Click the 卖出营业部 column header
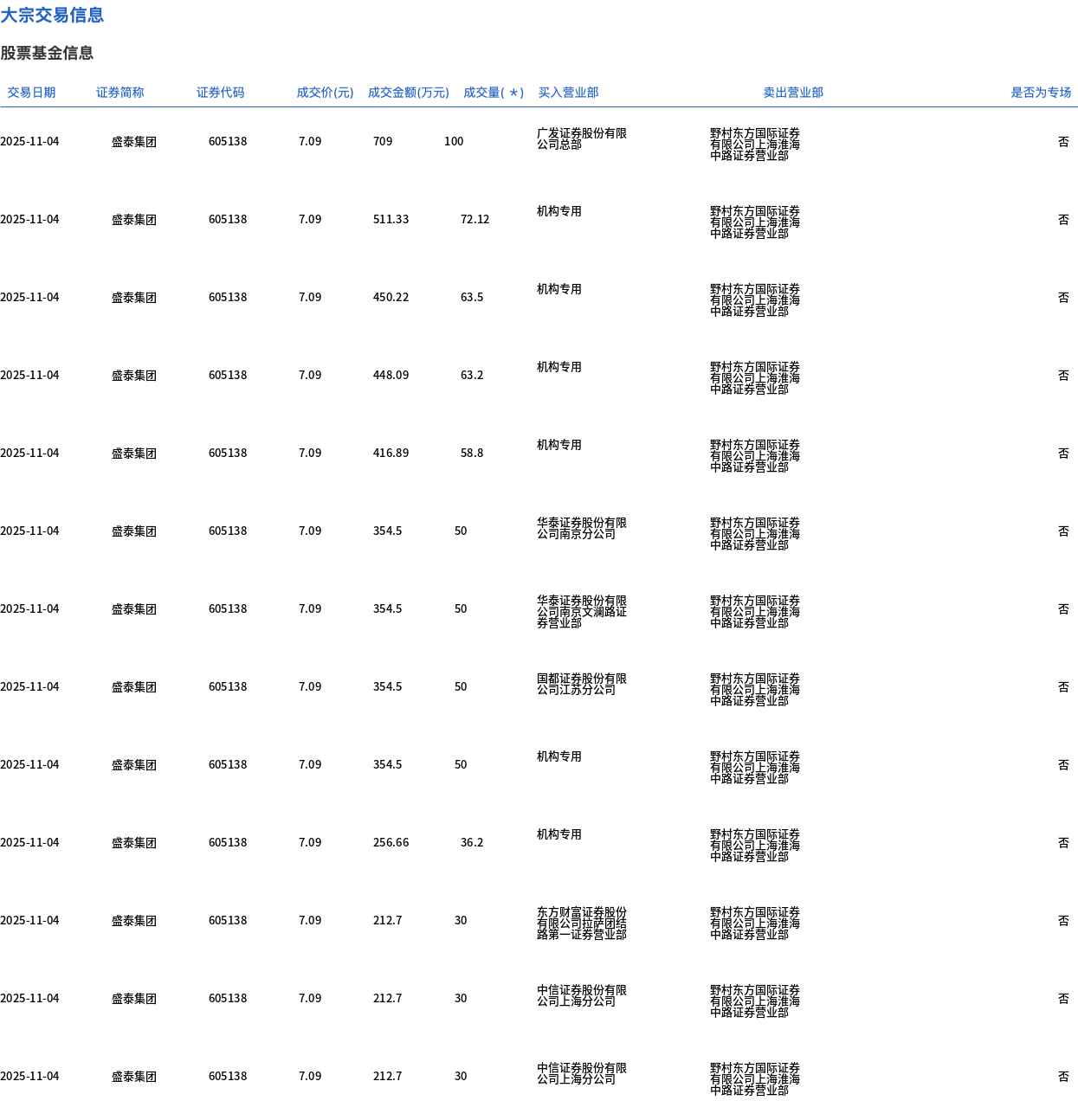This screenshot has height=1120, width=1078. pos(793,93)
